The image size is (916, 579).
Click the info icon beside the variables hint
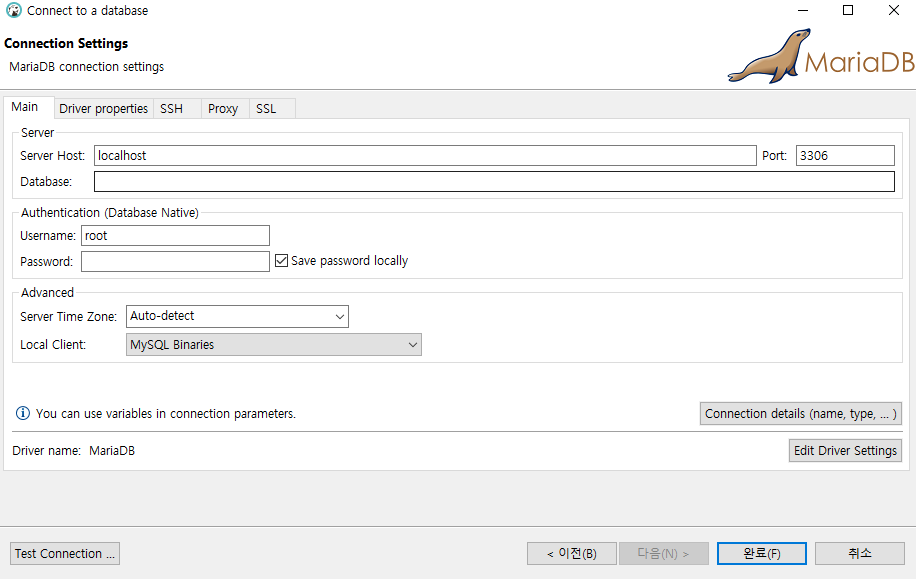pyautogui.click(x=22, y=414)
